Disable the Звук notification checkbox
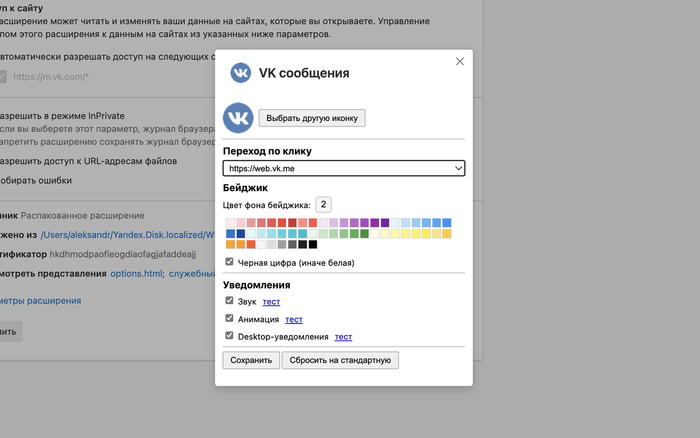The height and width of the screenshot is (438, 700). tap(230, 300)
